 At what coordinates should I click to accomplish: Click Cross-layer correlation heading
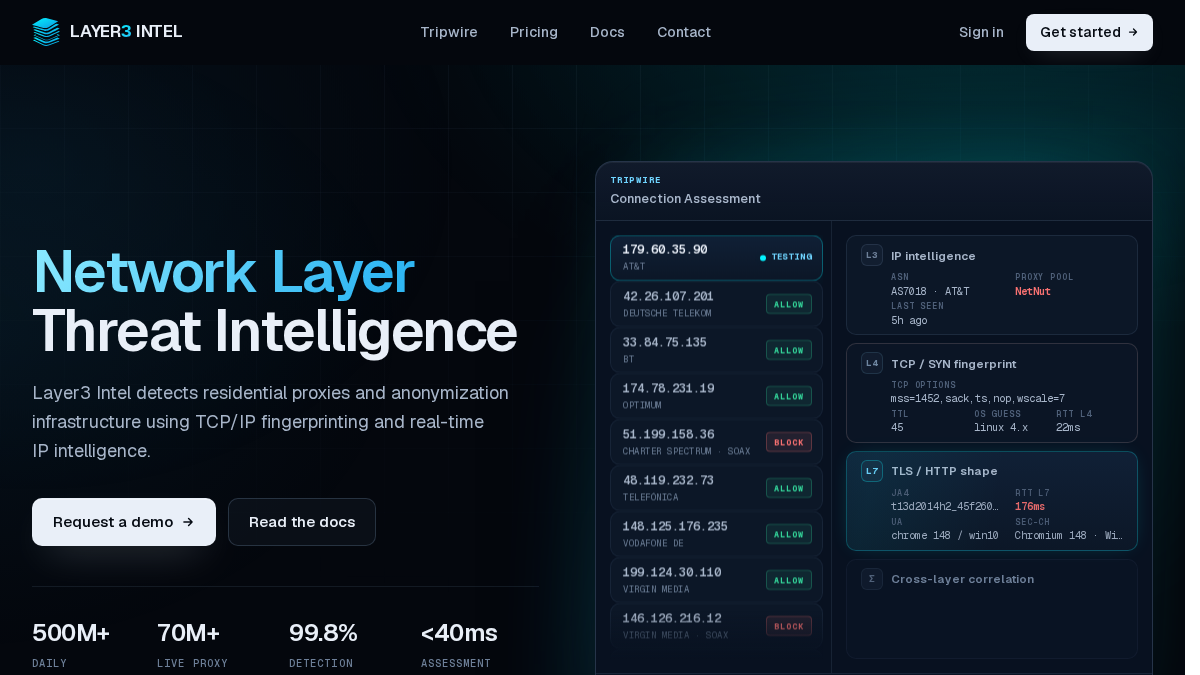(962, 579)
